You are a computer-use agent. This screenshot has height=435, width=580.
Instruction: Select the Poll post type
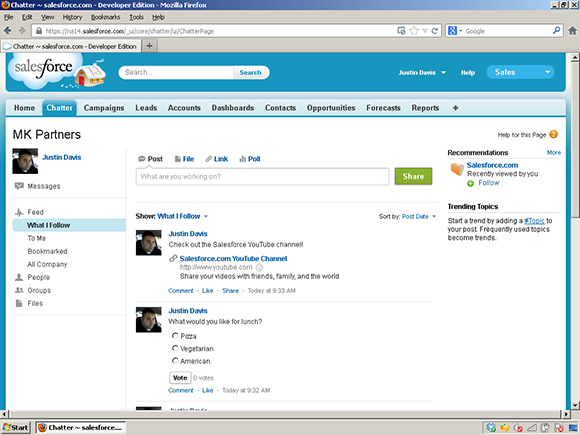point(250,159)
